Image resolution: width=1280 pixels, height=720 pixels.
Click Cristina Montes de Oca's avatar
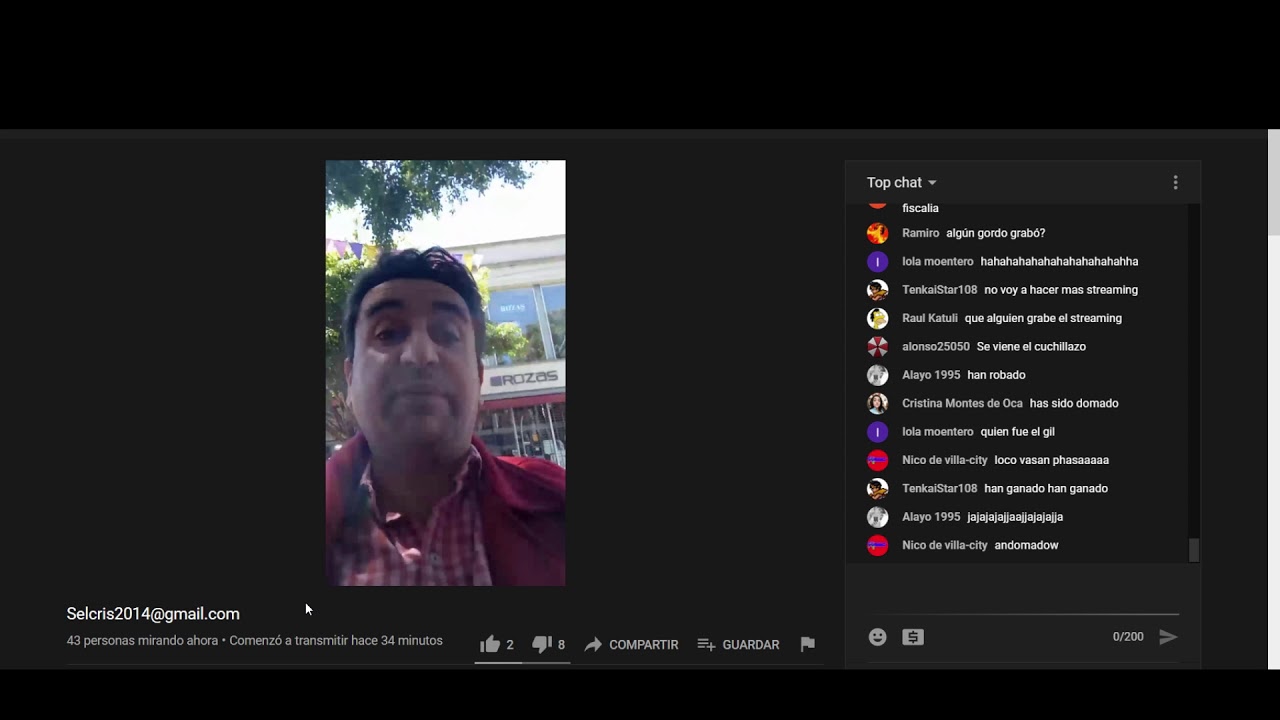click(877, 403)
